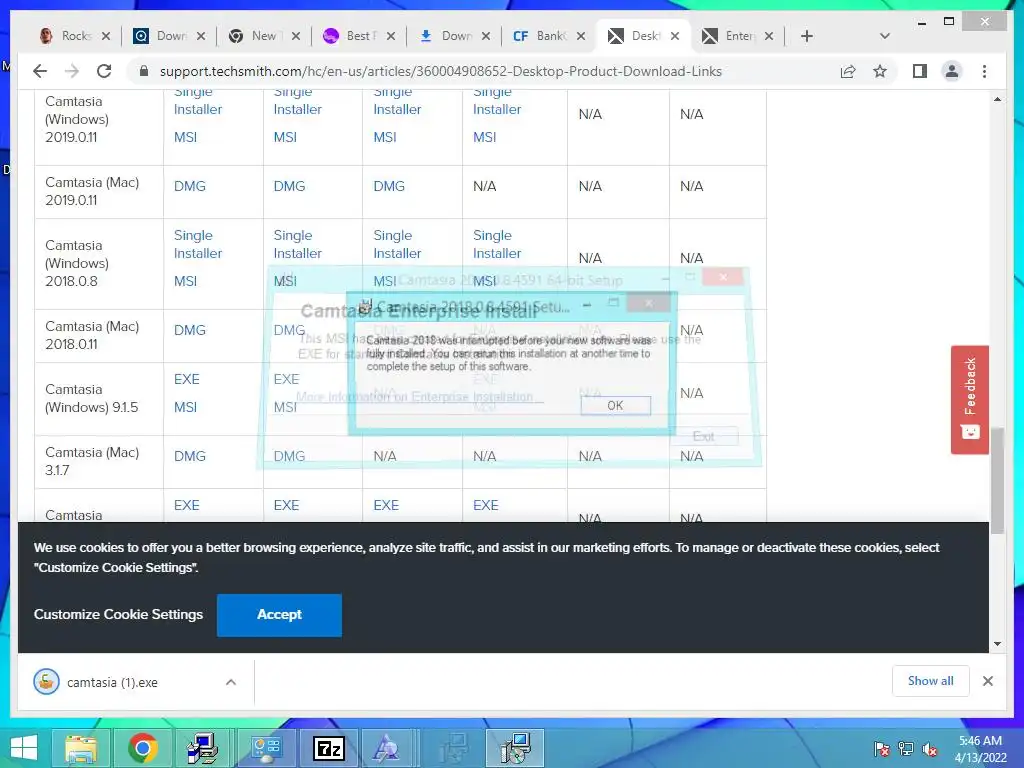Click Exit in the Camtasia Enterprise Install window

704,436
